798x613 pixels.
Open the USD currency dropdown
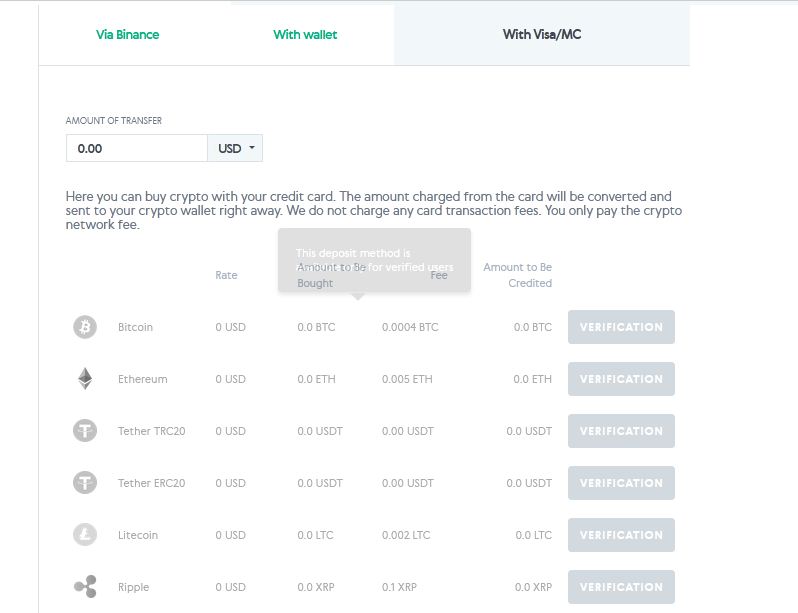[x=236, y=148]
